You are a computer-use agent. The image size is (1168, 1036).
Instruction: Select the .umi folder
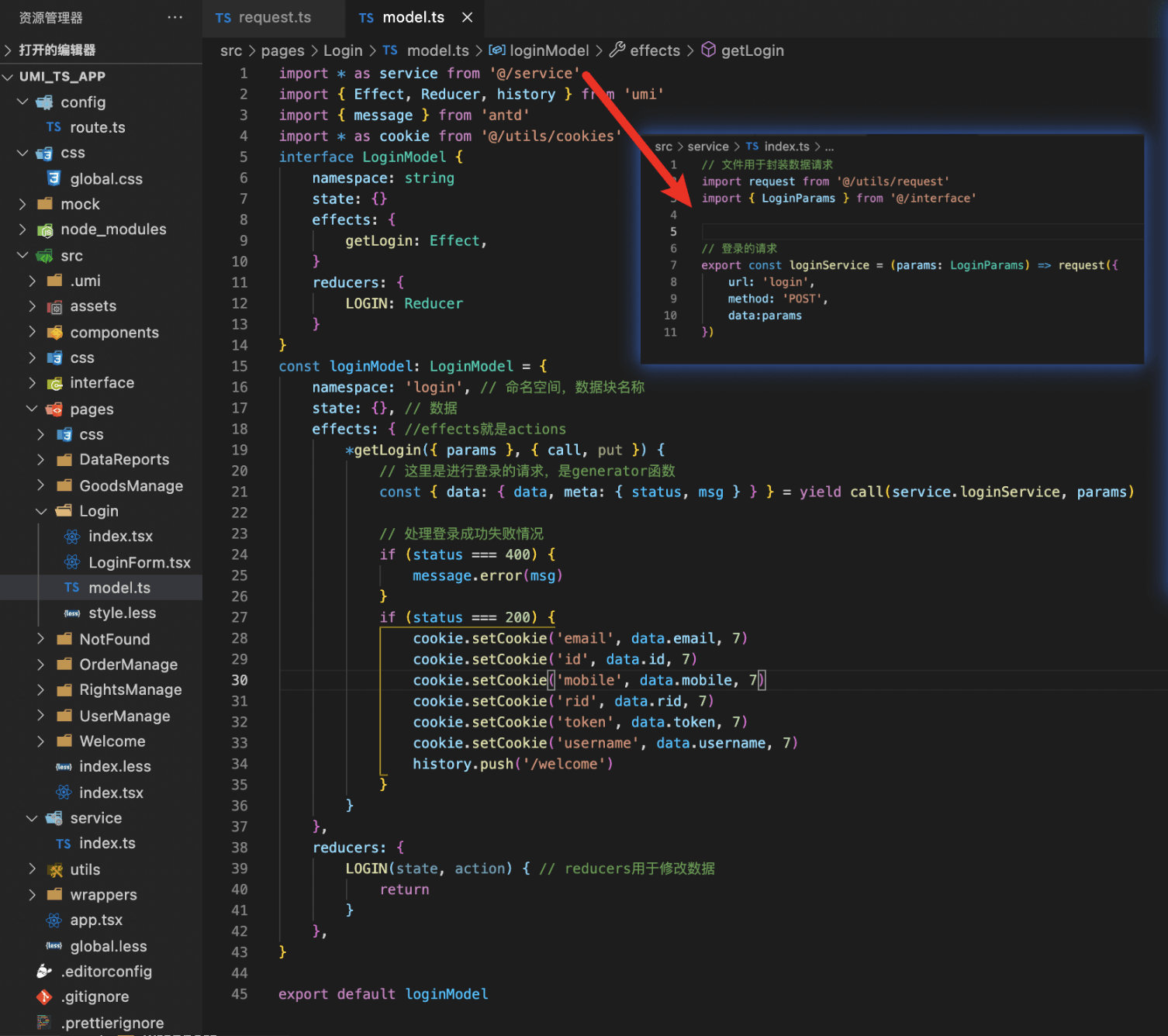(x=85, y=281)
